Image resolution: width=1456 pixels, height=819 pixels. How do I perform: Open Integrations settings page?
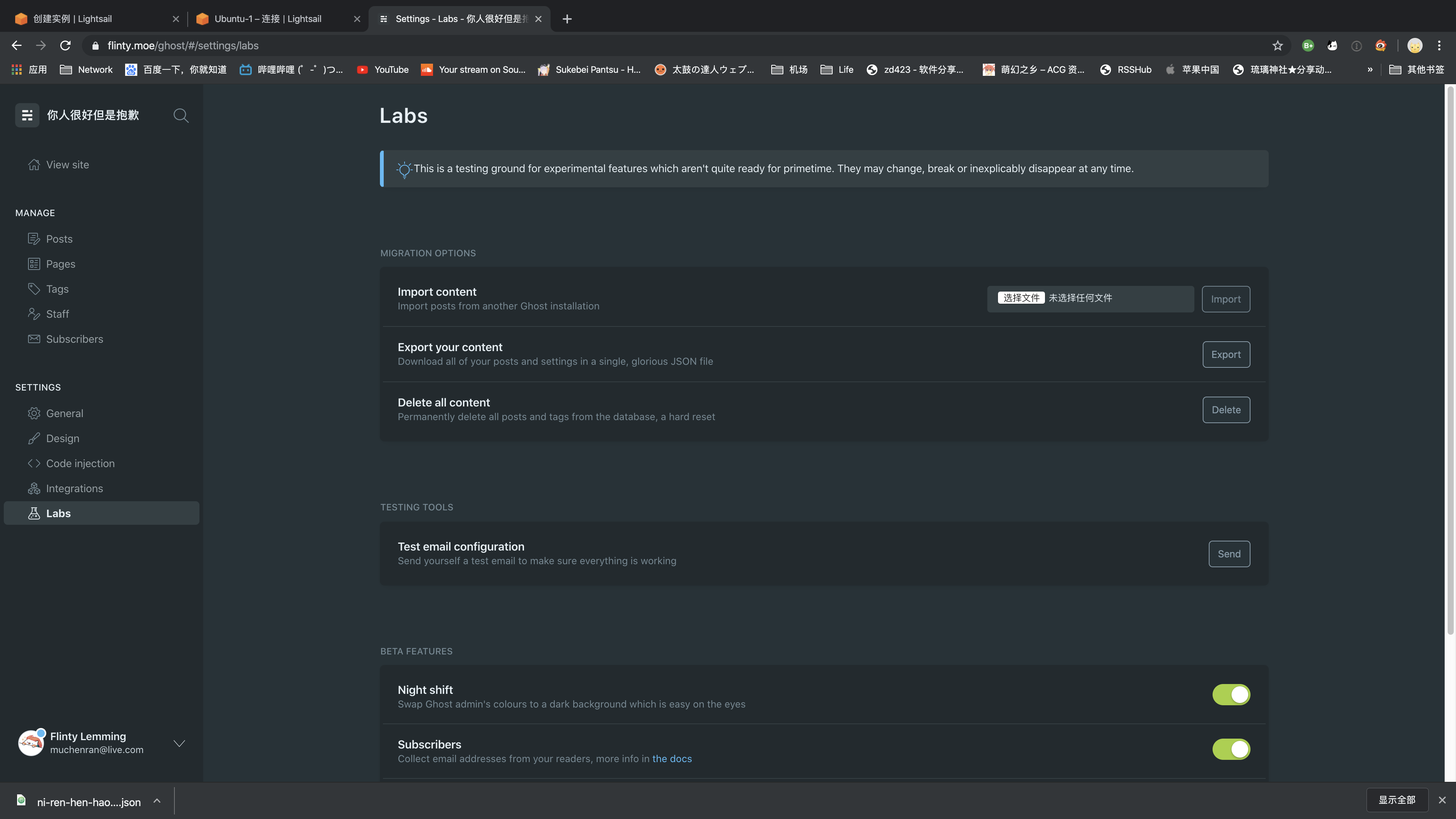pos(74,488)
